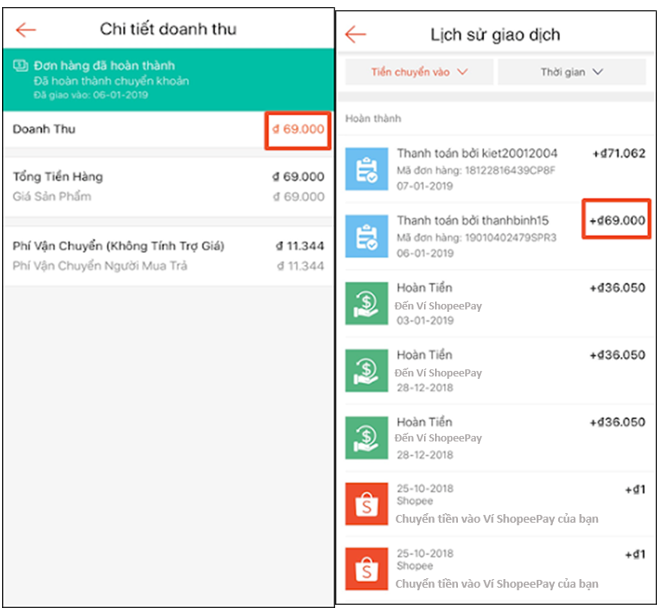Select the highlighted +đ69.000 transaction amount
This screenshot has width=664, height=611.
(x=617, y=220)
